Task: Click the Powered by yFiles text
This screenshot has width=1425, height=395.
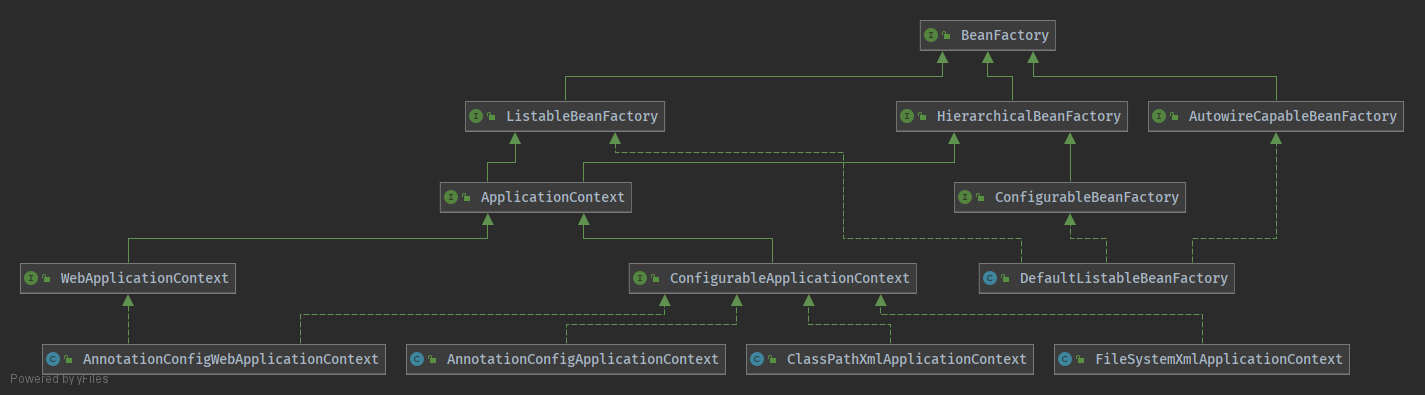Action: point(60,379)
